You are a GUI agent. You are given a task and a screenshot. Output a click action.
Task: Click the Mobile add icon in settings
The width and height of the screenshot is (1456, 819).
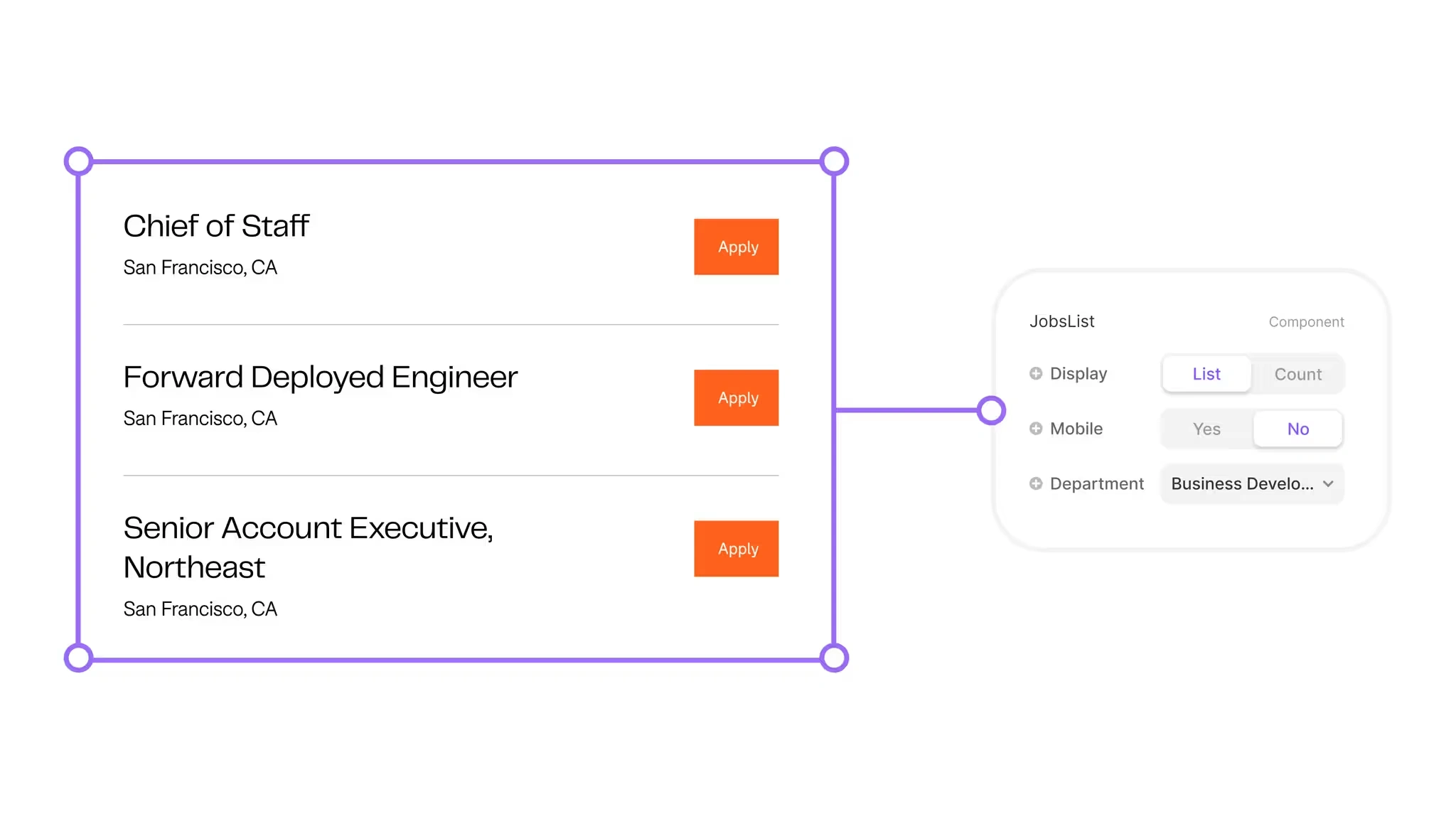(1036, 429)
